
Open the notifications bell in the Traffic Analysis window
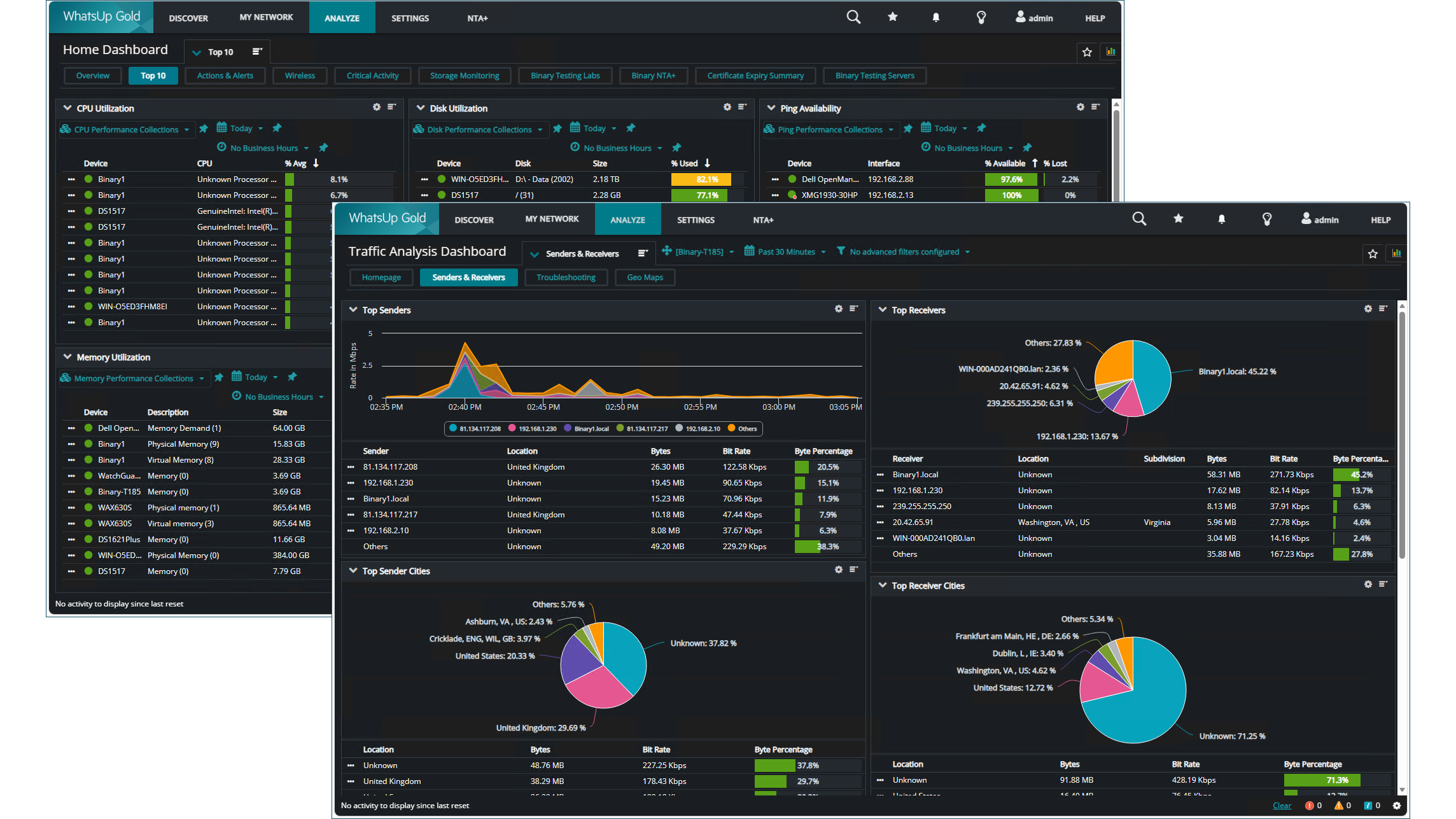pos(1222,220)
